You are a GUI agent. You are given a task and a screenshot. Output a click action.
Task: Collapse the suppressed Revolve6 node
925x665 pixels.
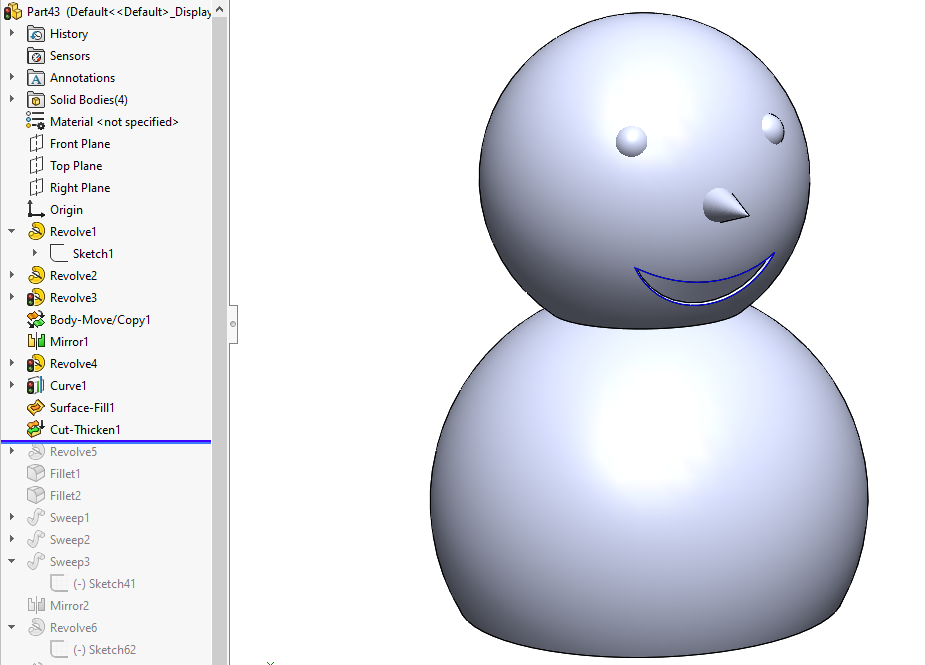coord(12,627)
